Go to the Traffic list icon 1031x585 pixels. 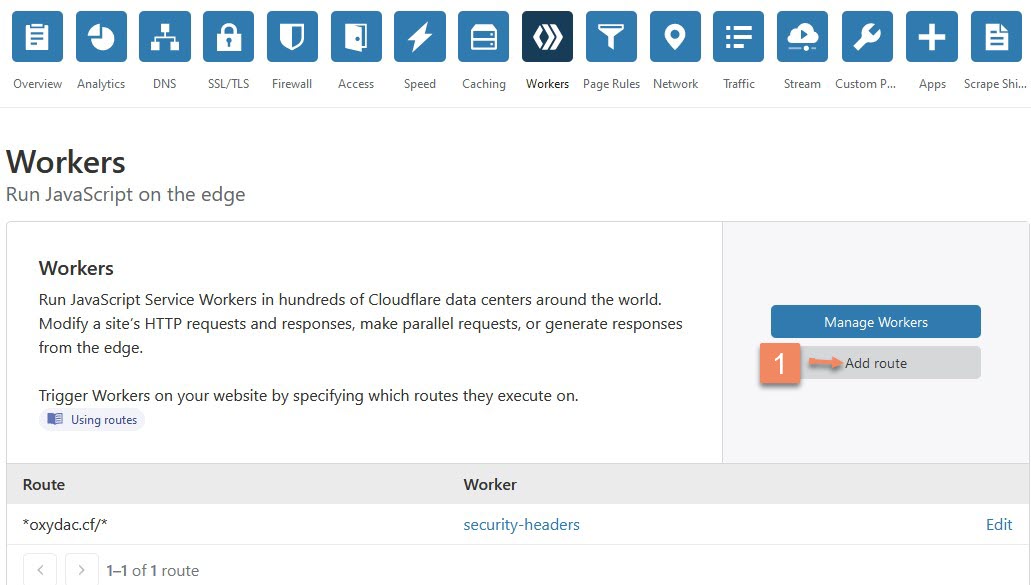click(x=739, y=37)
